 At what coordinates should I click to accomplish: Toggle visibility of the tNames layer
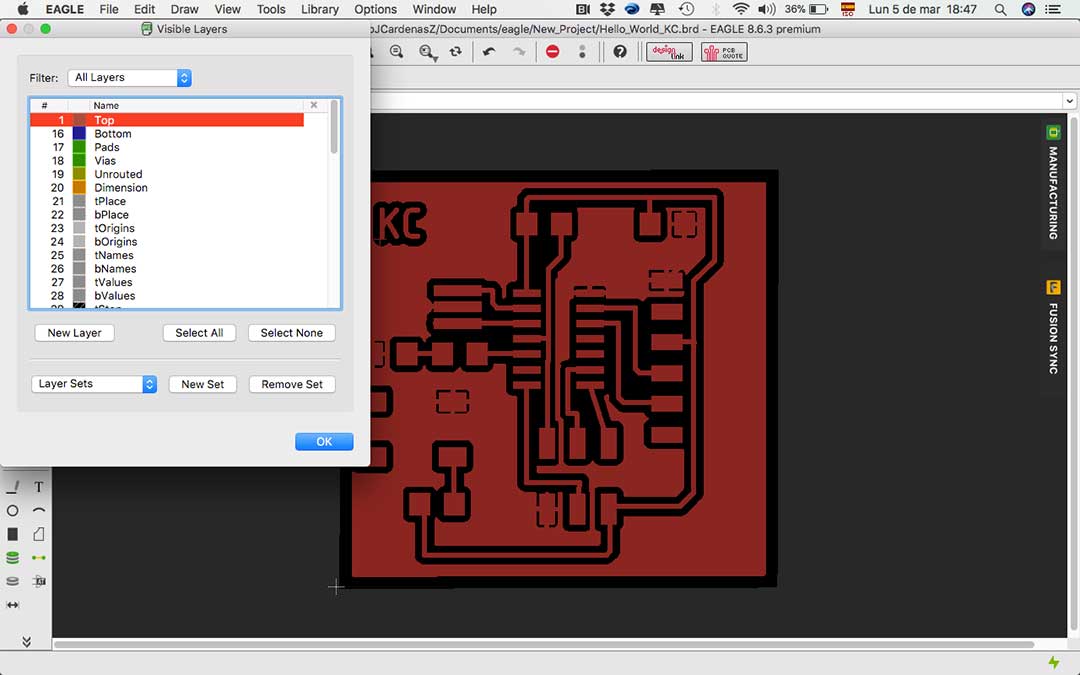[x=114, y=255]
